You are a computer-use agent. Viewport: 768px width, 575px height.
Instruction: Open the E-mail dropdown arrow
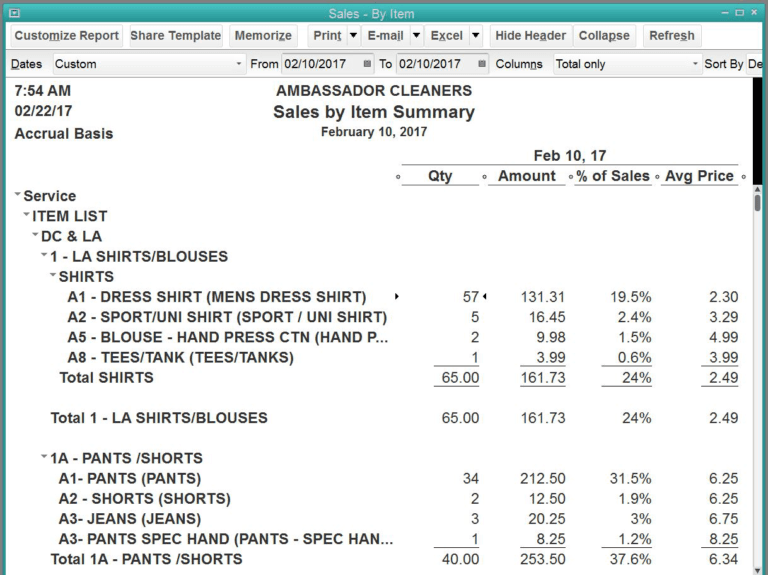(415, 36)
